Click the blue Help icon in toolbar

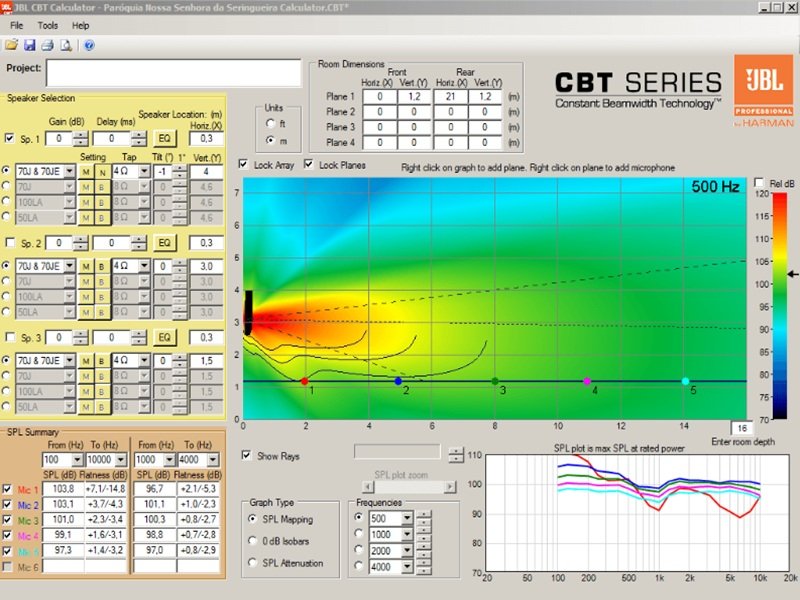point(89,45)
